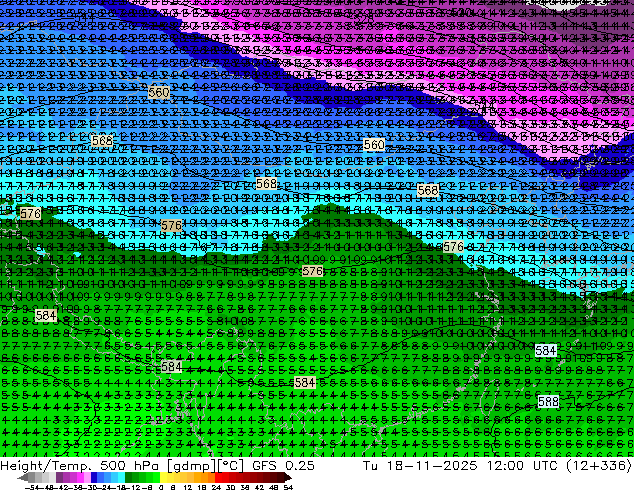
Task: Click the '42' legend scale value
Action: coord(260,488)
